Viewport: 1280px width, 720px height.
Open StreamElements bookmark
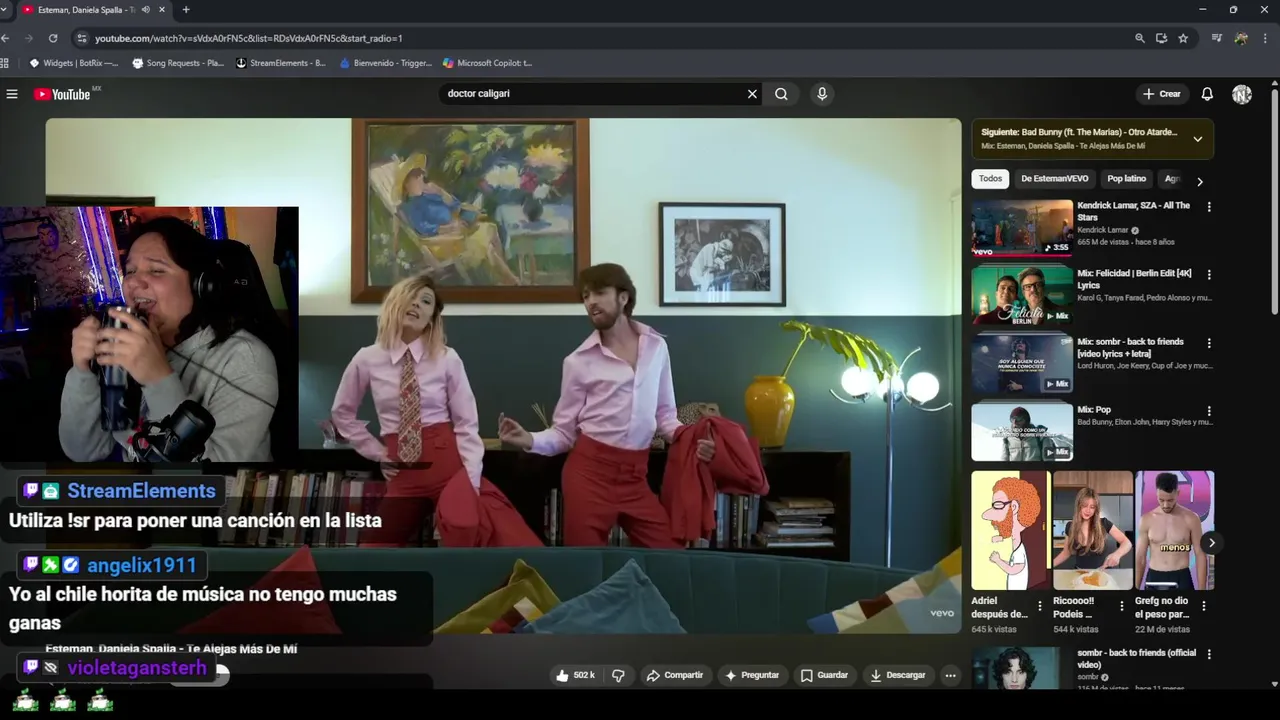[x=281, y=63]
